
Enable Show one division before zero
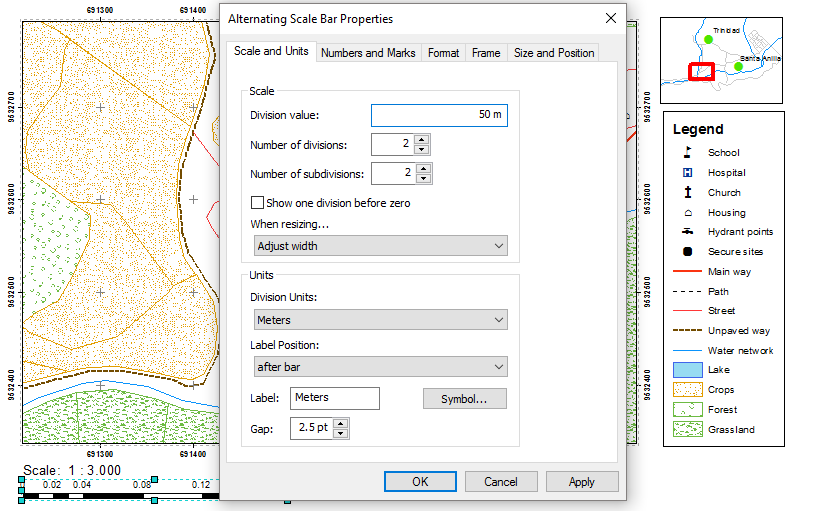[x=258, y=203]
